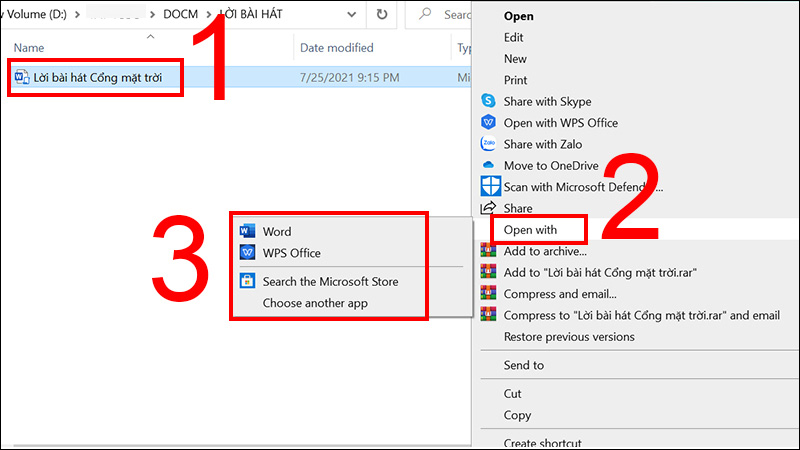The width and height of the screenshot is (800, 450).
Task: Select Choose another app
Action: click(x=315, y=303)
